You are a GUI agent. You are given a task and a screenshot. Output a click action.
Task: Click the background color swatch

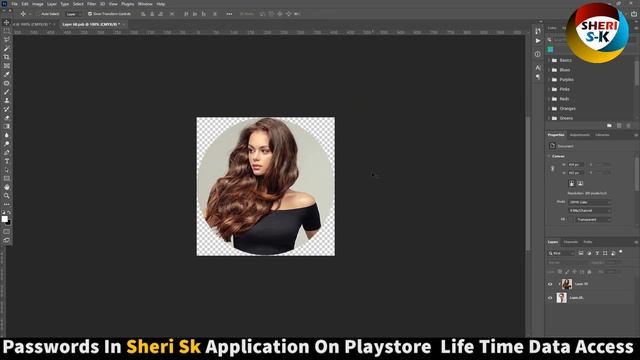pyautogui.click(x=9, y=223)
